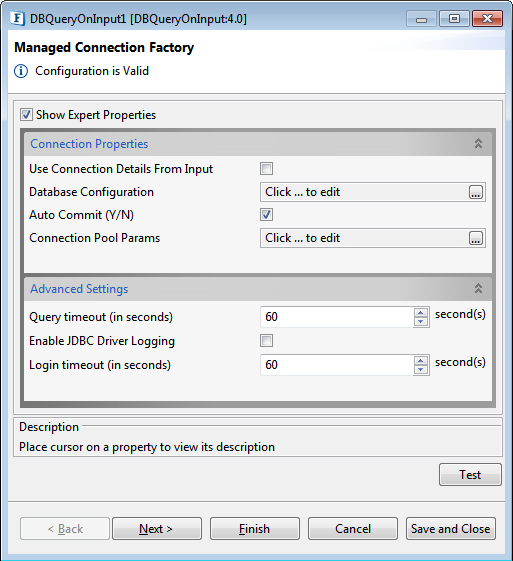
Task: Open Connection Pool Params ellipsis editor button
Action: (x=476, y=238)
